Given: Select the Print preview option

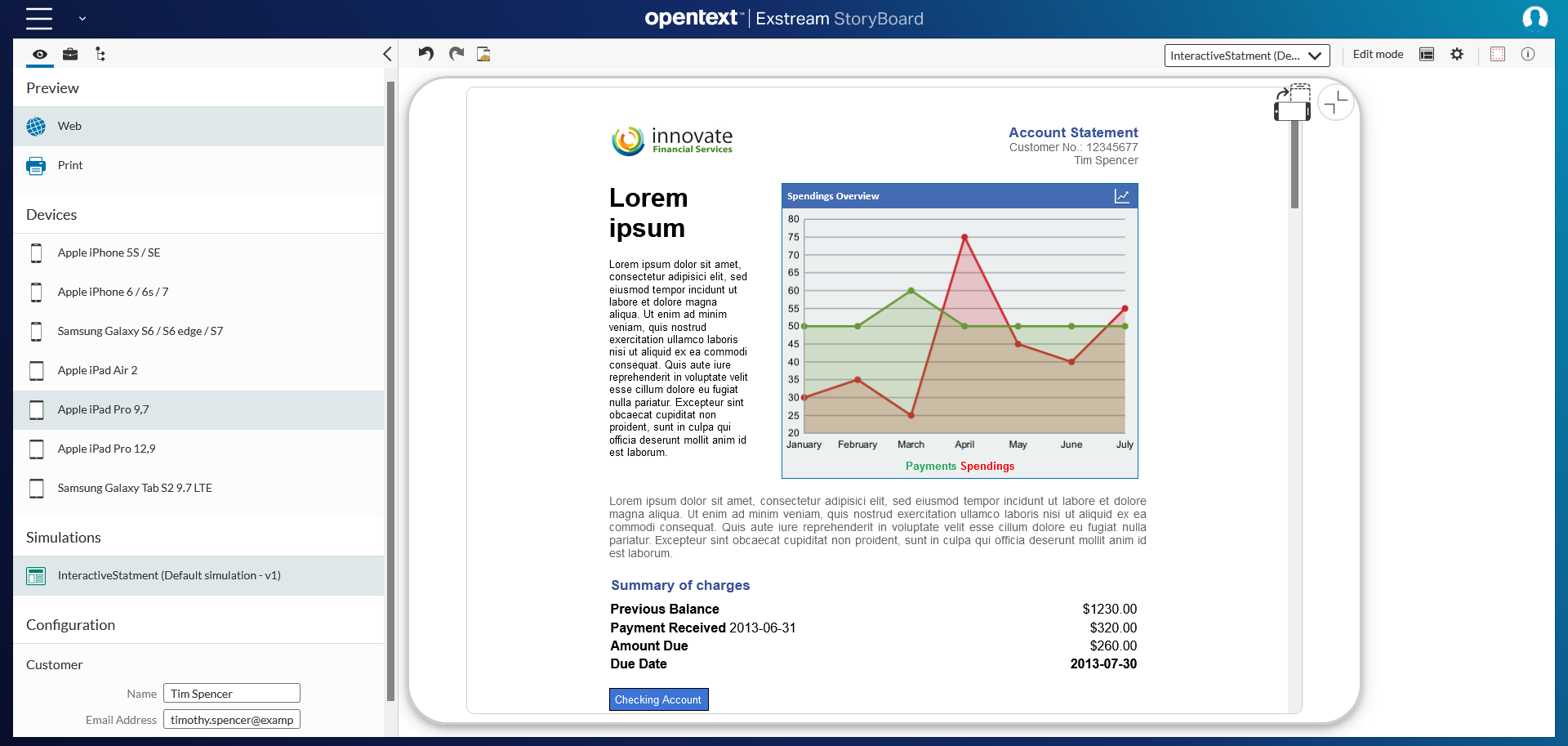Looking at the screenshot, I should coord(70,166).
